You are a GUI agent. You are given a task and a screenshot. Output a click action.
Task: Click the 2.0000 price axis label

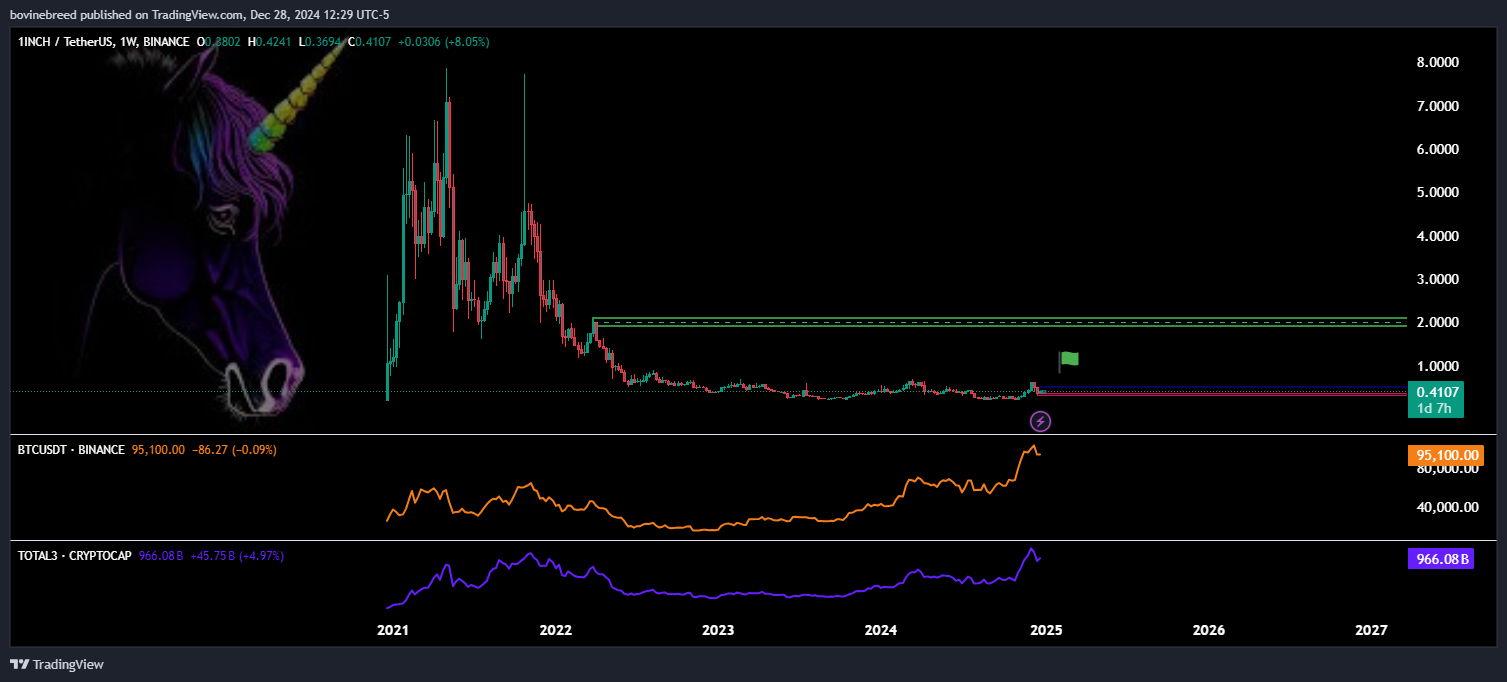click(x=1438, y=323)
